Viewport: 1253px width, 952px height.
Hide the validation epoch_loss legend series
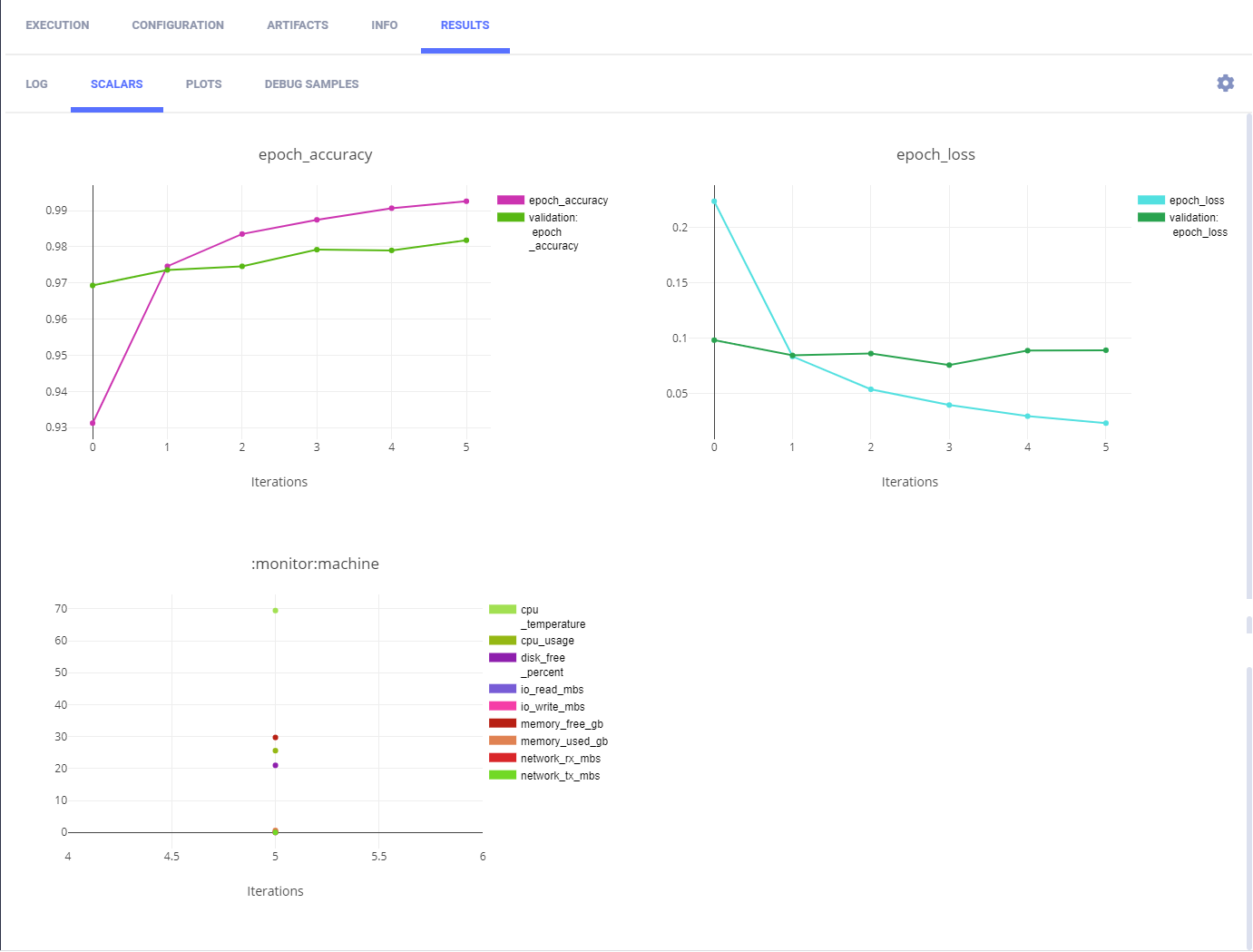(1193, 218)
